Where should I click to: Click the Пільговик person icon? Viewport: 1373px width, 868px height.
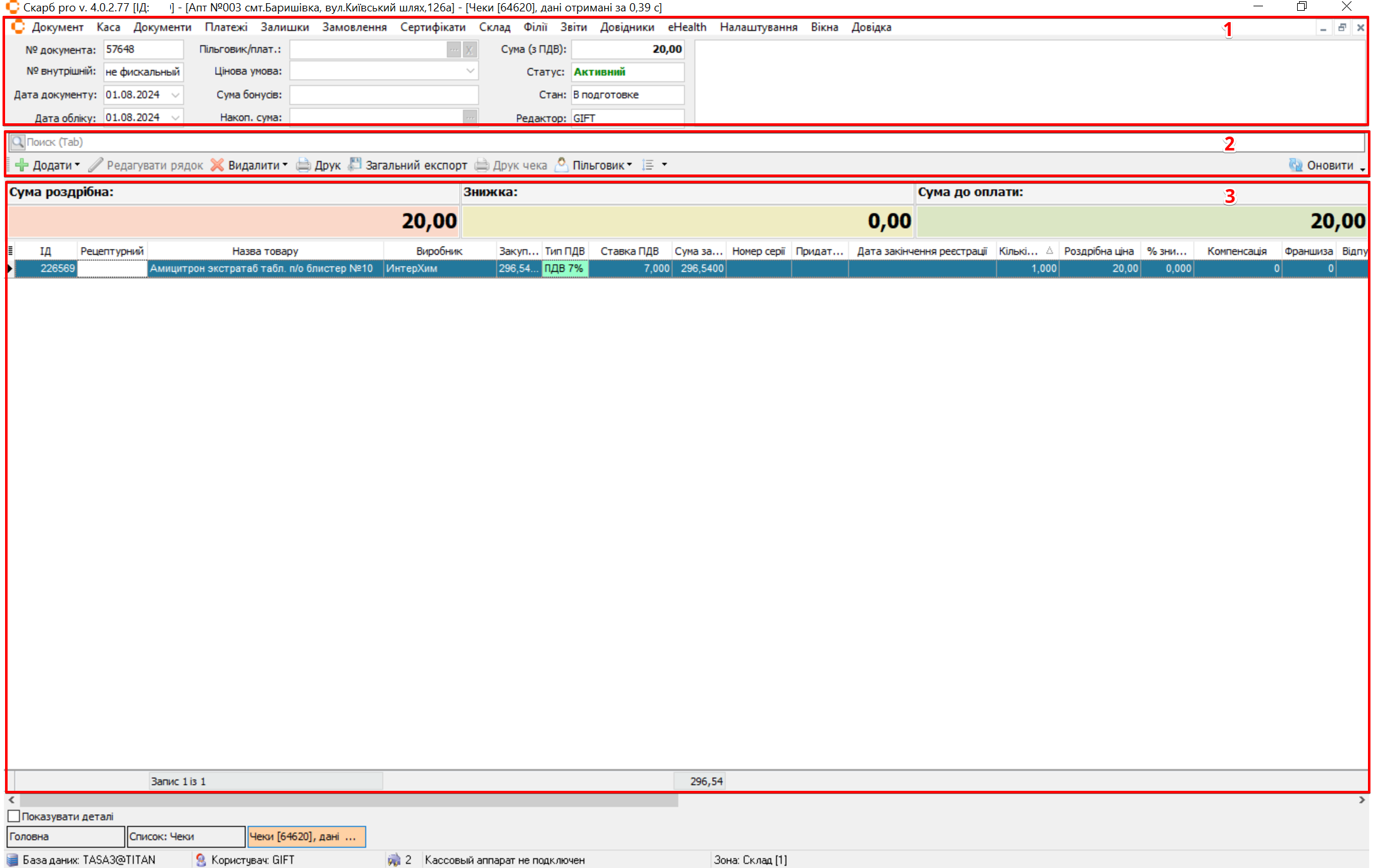coord(561,164)
